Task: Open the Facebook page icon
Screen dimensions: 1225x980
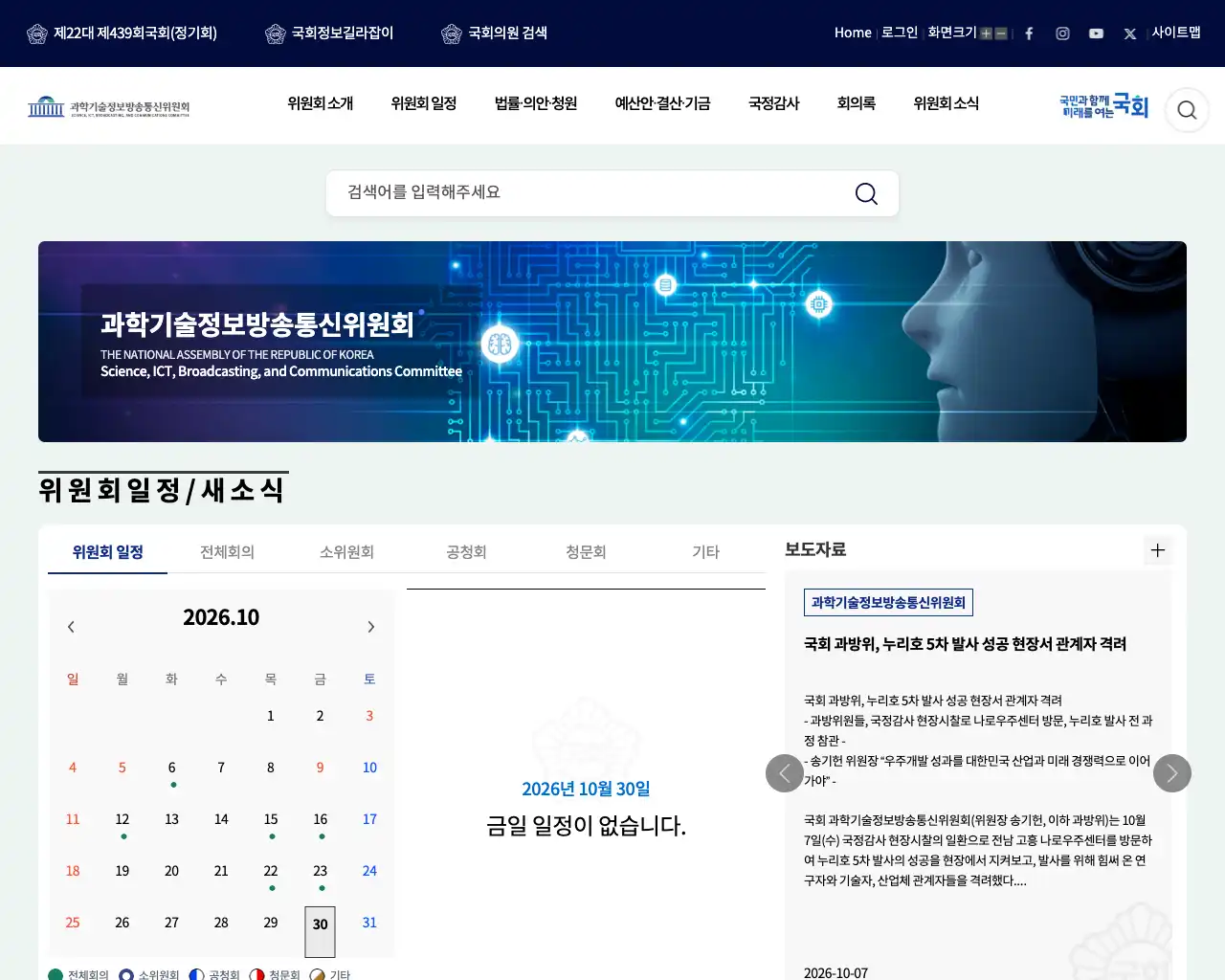Action: click(x=1029, y=33)
